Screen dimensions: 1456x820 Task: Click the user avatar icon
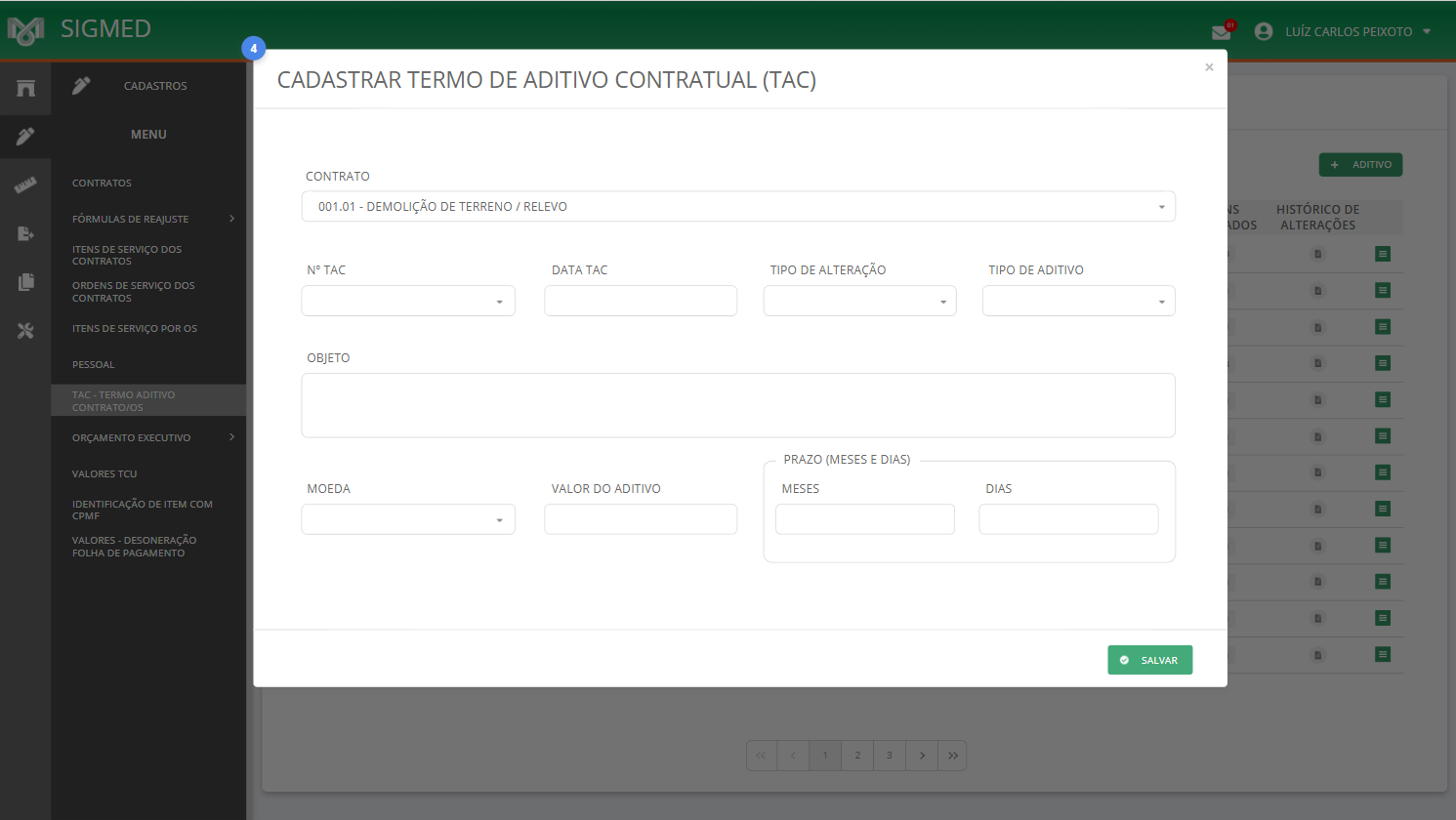pyautogui.click(x=1264, y=31)
